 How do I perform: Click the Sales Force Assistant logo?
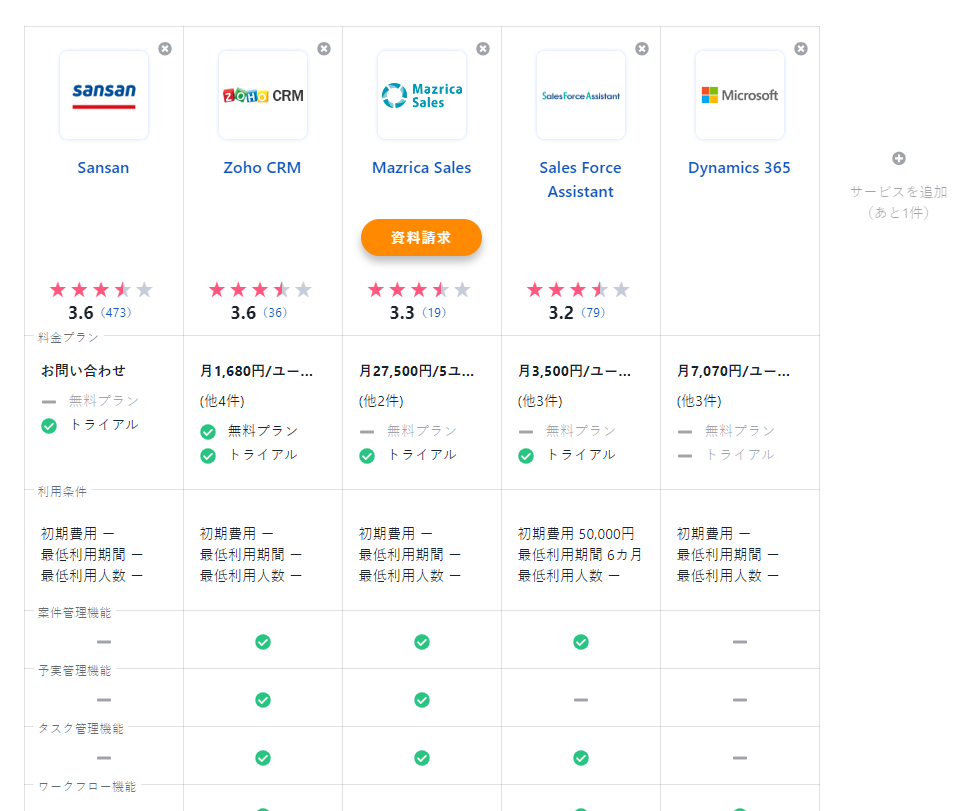click(580, 92)
